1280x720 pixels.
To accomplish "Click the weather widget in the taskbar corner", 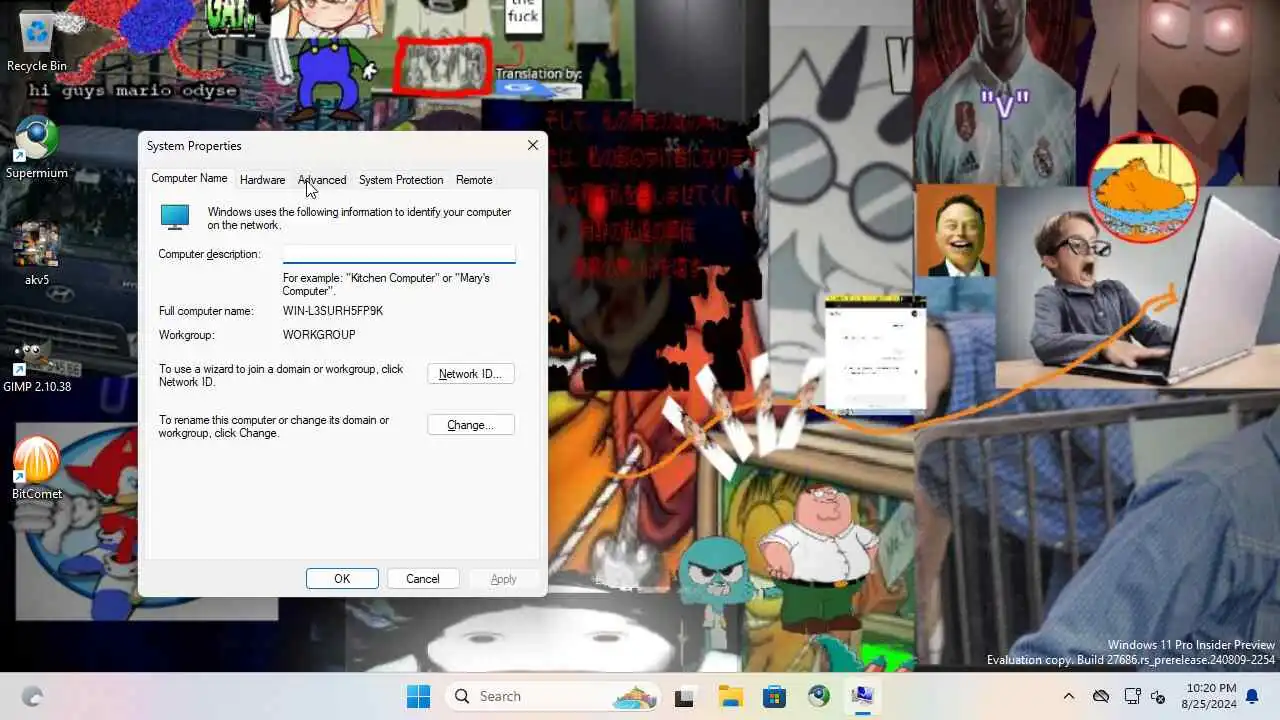I will [x=32, y=697].
